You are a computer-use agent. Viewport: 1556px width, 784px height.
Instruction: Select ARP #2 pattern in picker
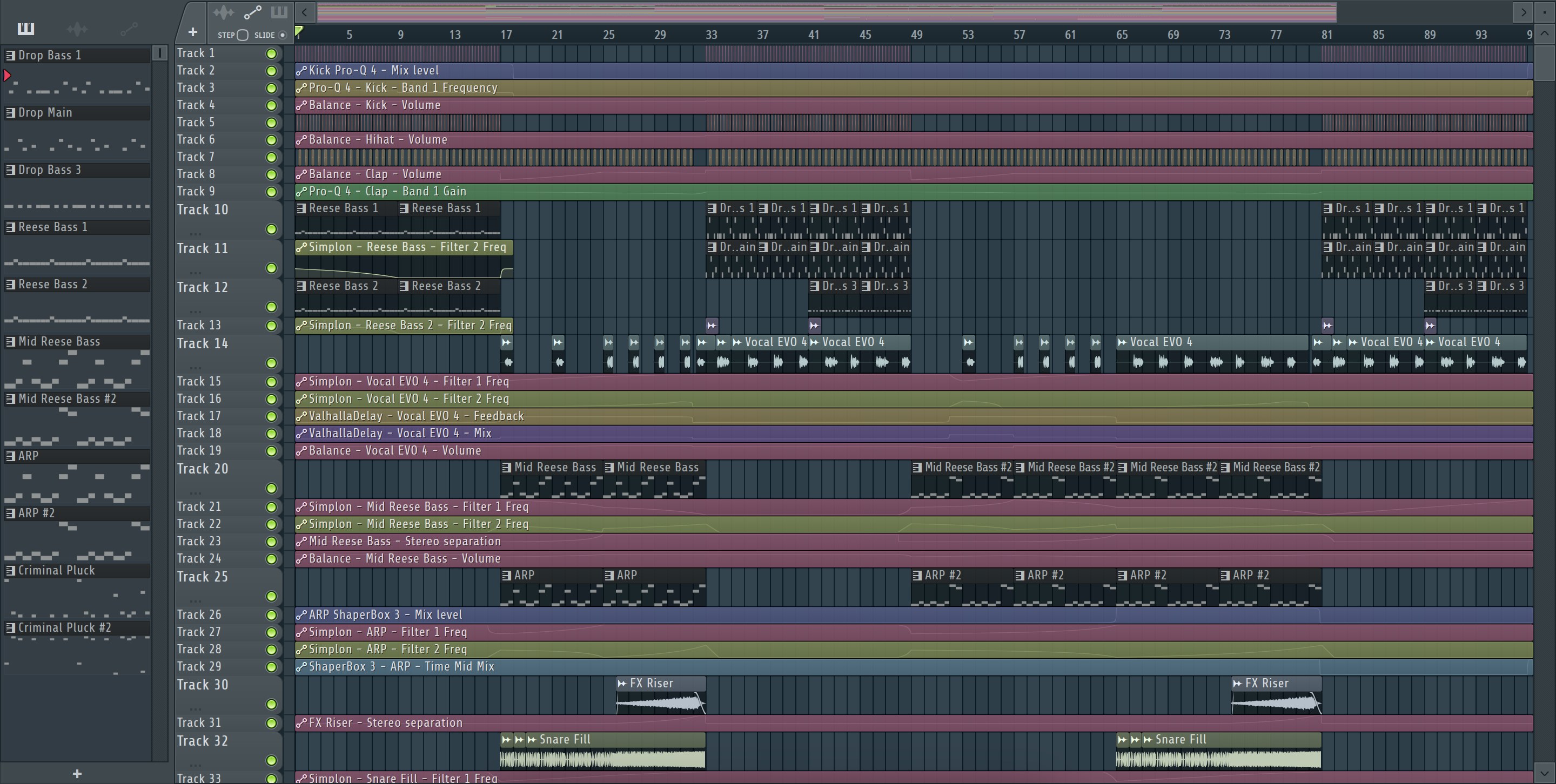point(77,513)
